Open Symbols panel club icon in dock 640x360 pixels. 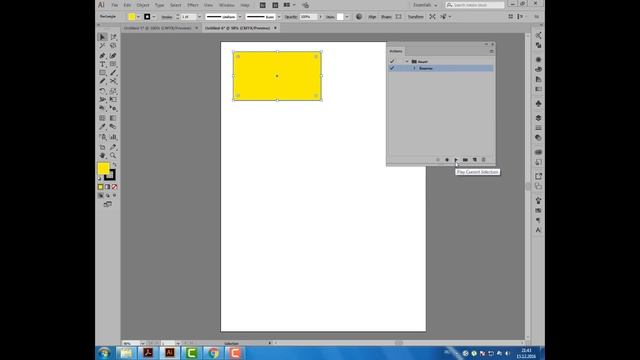pos(538,104)
